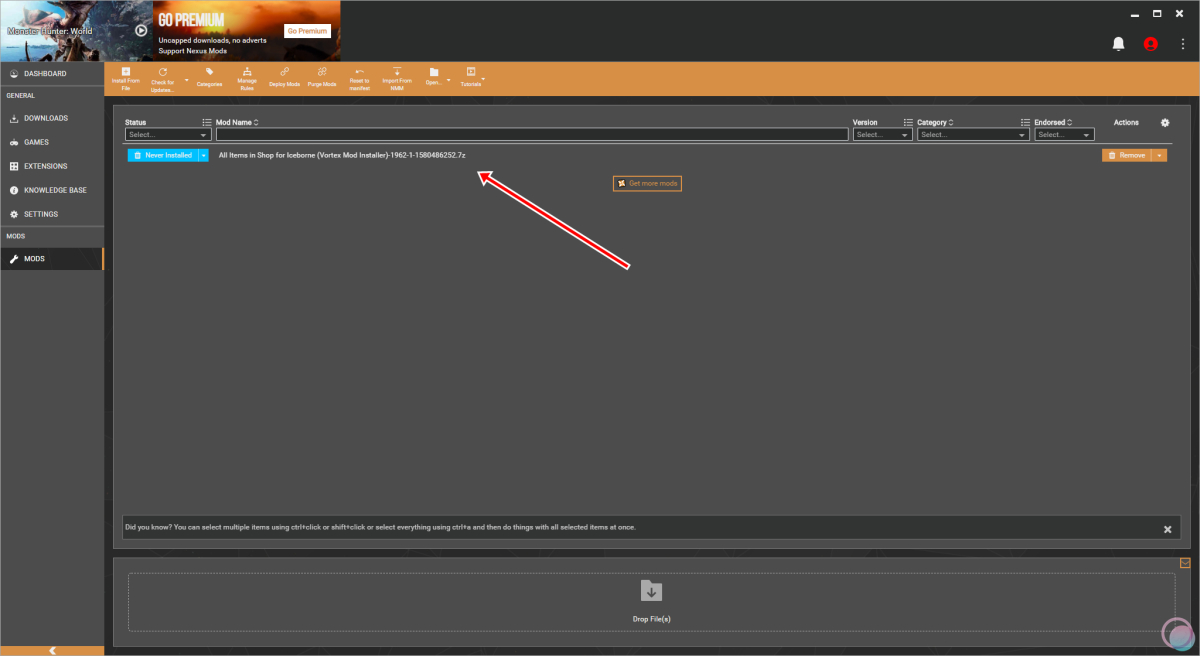This screenshot has width=1200, height=656.
Task: Click the Go Premium button
Action: click(307, 31)
